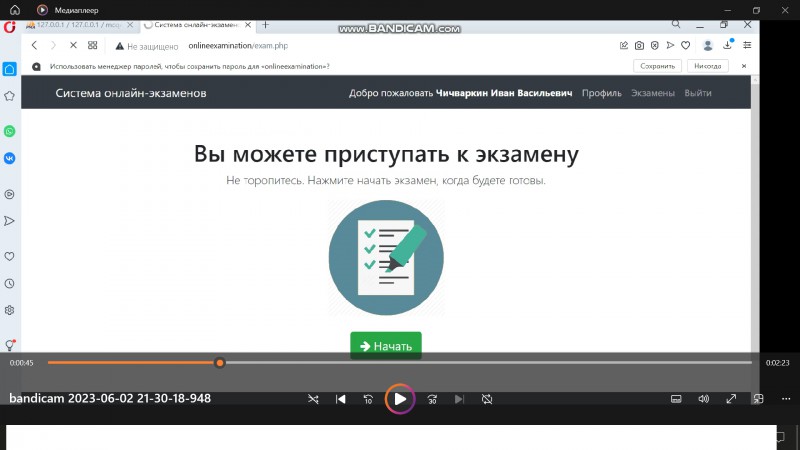Click Сохранить in password prompt
The height and width of the screenshot is (450, 800).
[x=657, y=66]
